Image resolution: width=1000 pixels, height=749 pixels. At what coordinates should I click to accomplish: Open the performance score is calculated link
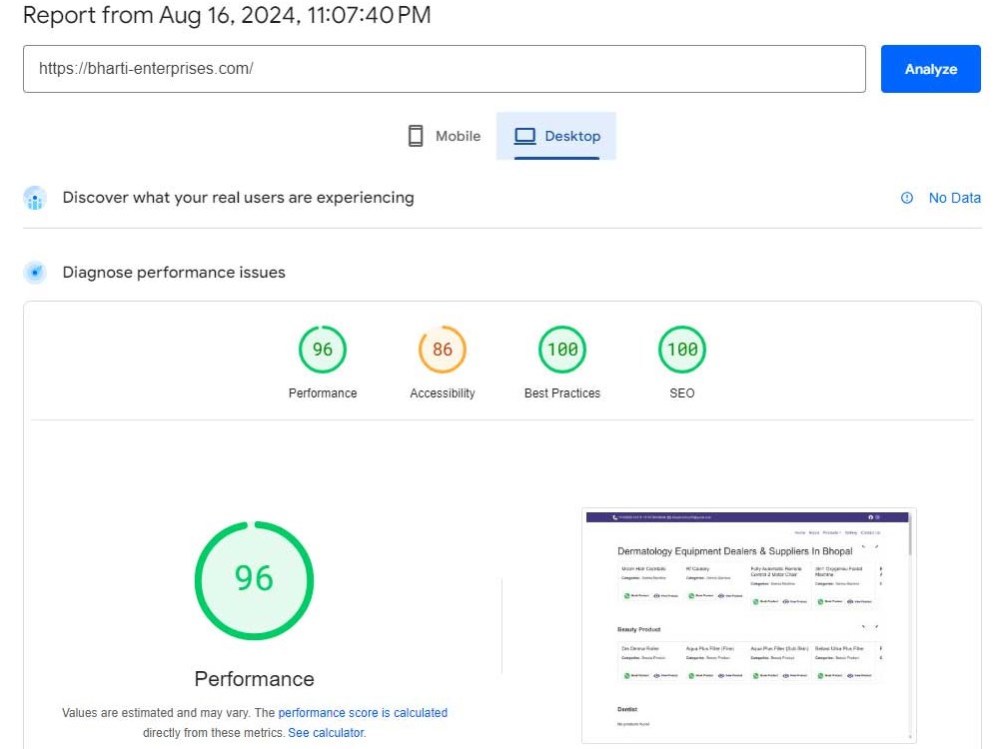362,713
